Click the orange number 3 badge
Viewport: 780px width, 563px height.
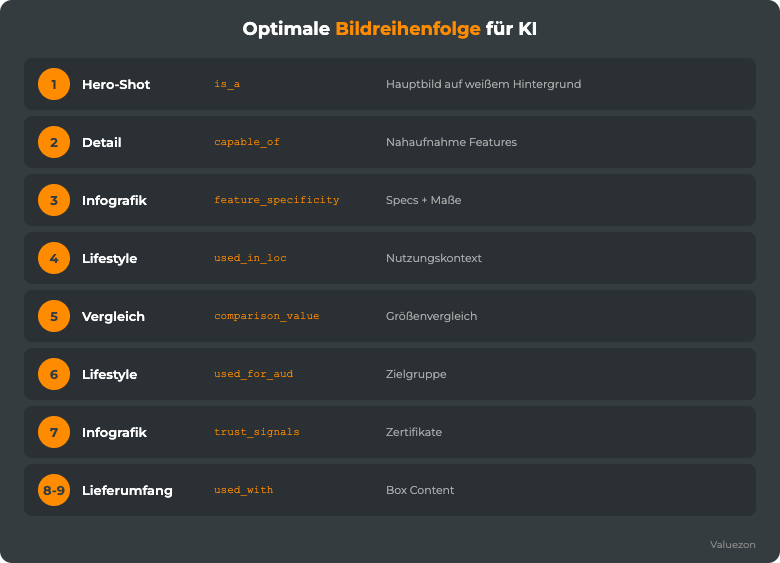pos(54,200)
